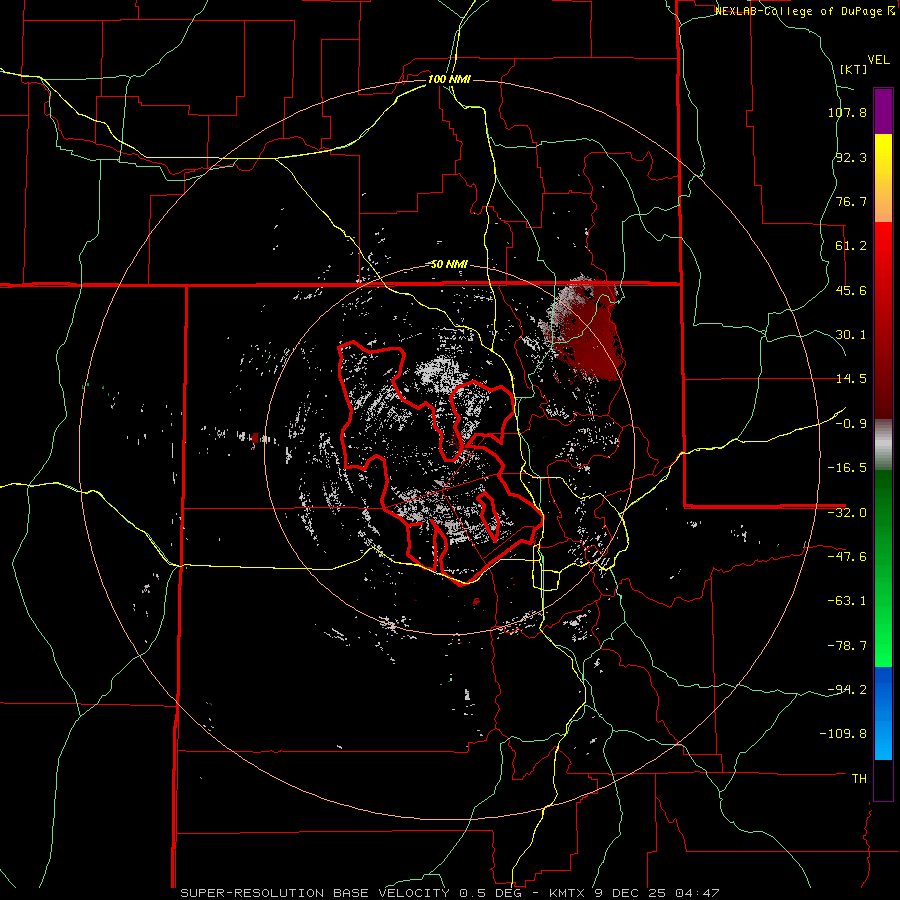Select the 14.5 scale value
Viewport: 900px width, 900px height.
[851, 379]
